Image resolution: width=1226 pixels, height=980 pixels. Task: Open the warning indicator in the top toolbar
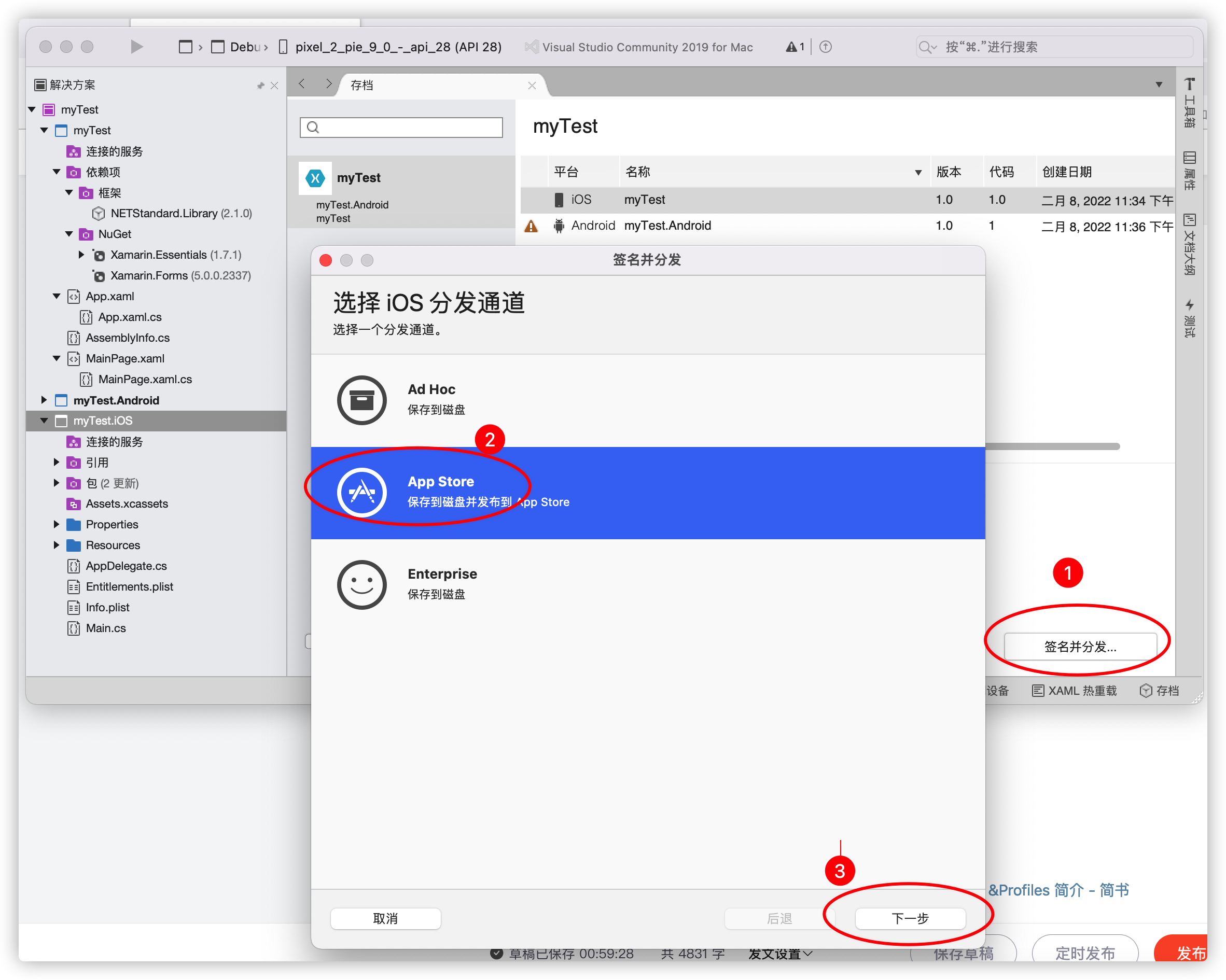click(795, 47)
